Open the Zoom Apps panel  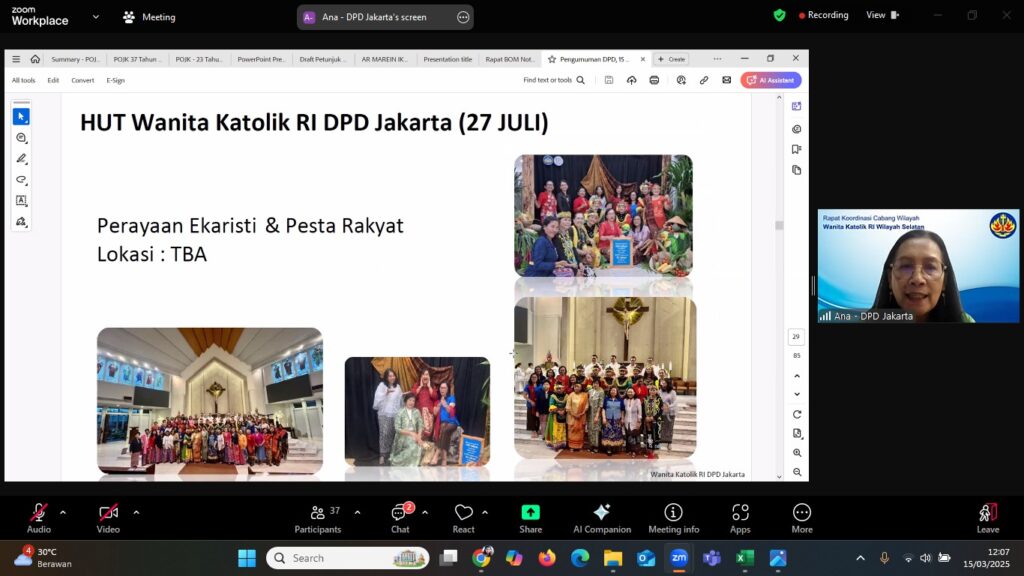[x=740, y=517]
